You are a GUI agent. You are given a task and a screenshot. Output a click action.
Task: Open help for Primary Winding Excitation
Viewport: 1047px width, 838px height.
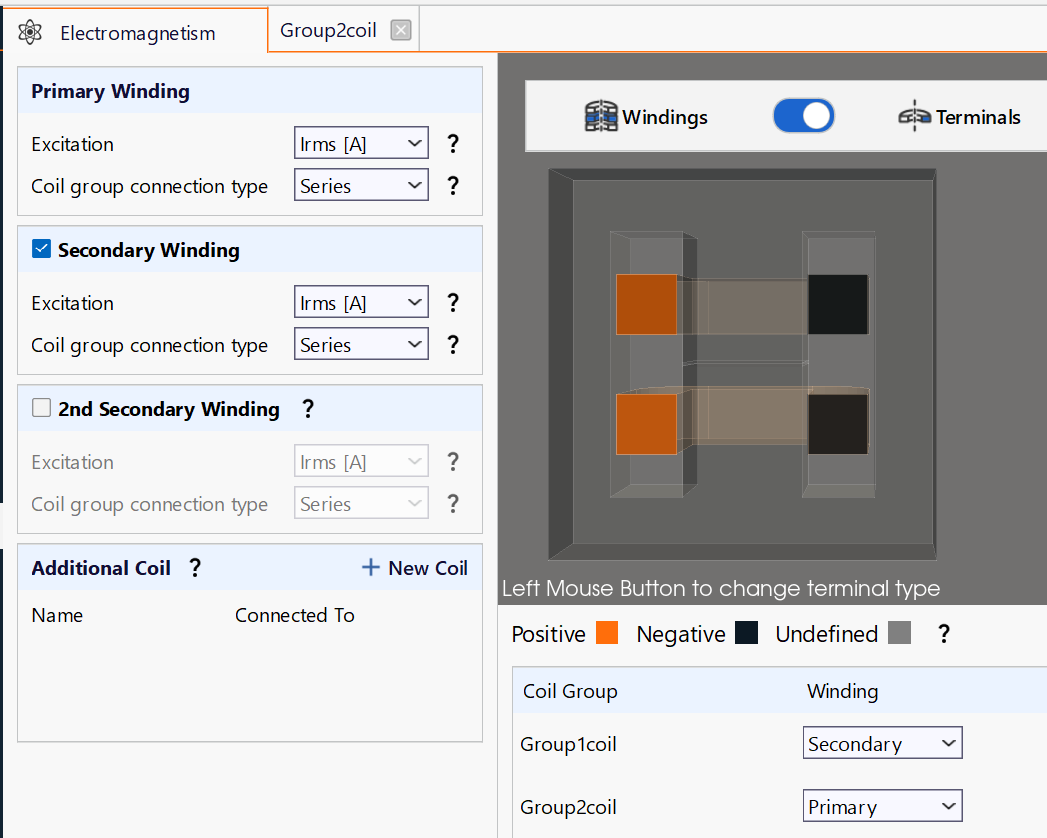click(x=453, y=144)
